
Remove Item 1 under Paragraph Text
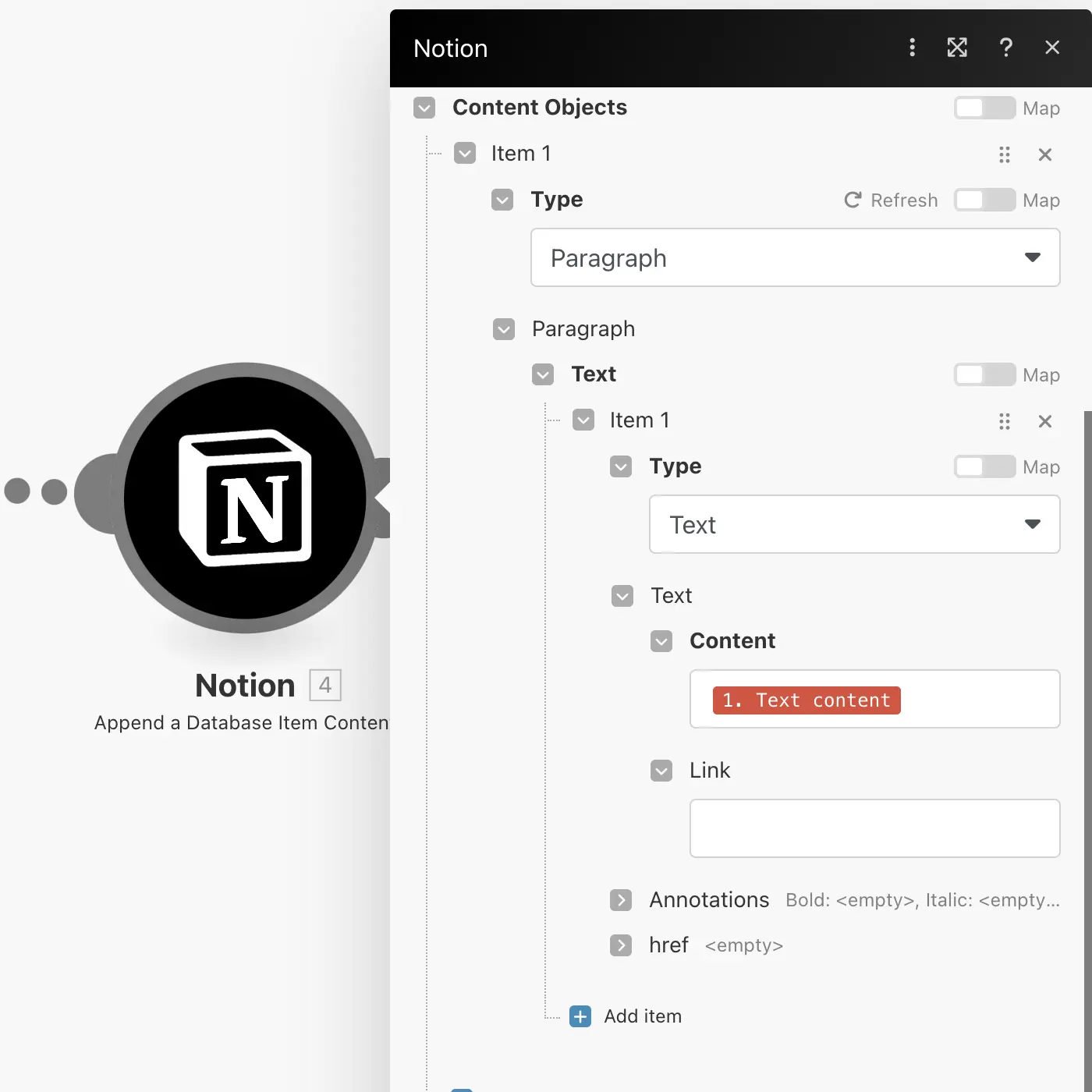coord(1045,421)
